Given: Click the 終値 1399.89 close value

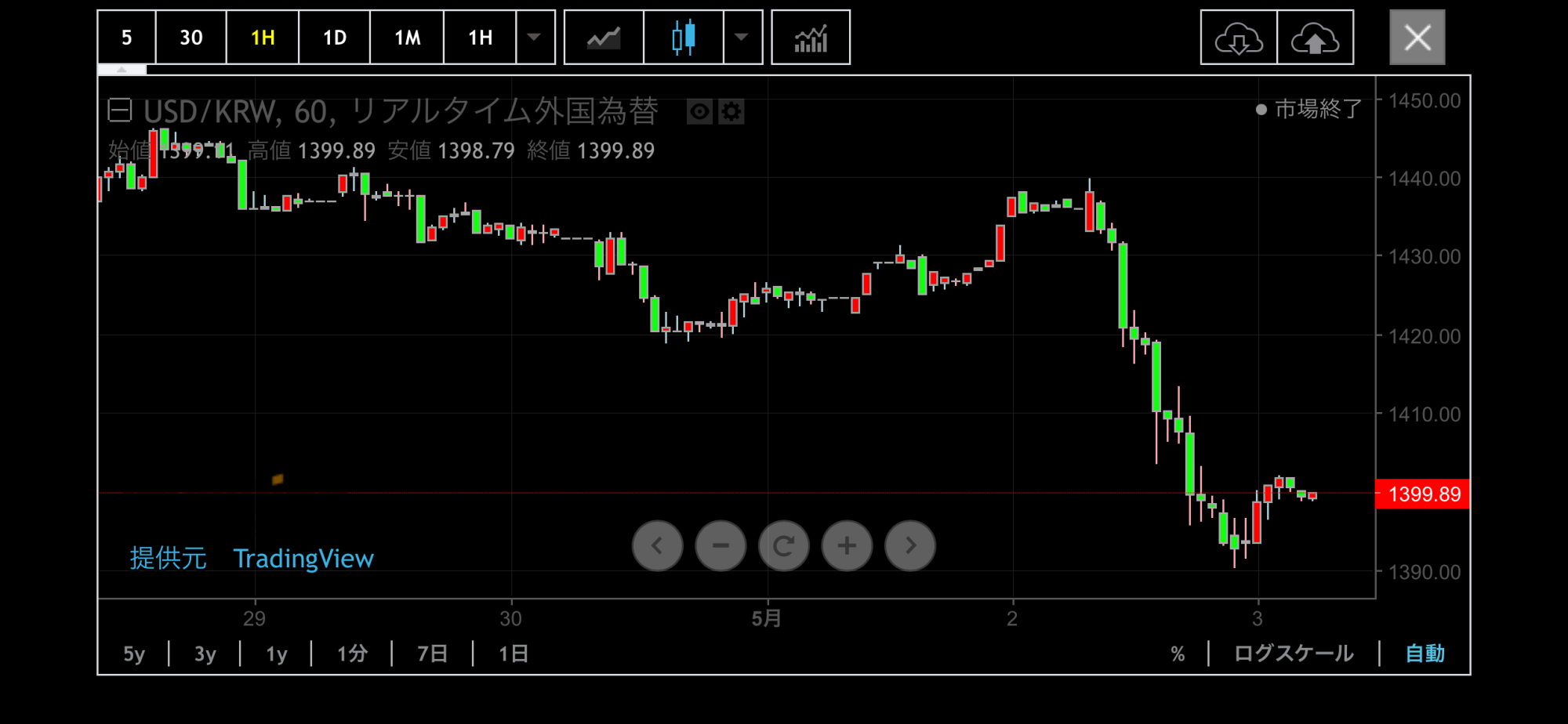Looking at the screenshot, I should point(591,150).
